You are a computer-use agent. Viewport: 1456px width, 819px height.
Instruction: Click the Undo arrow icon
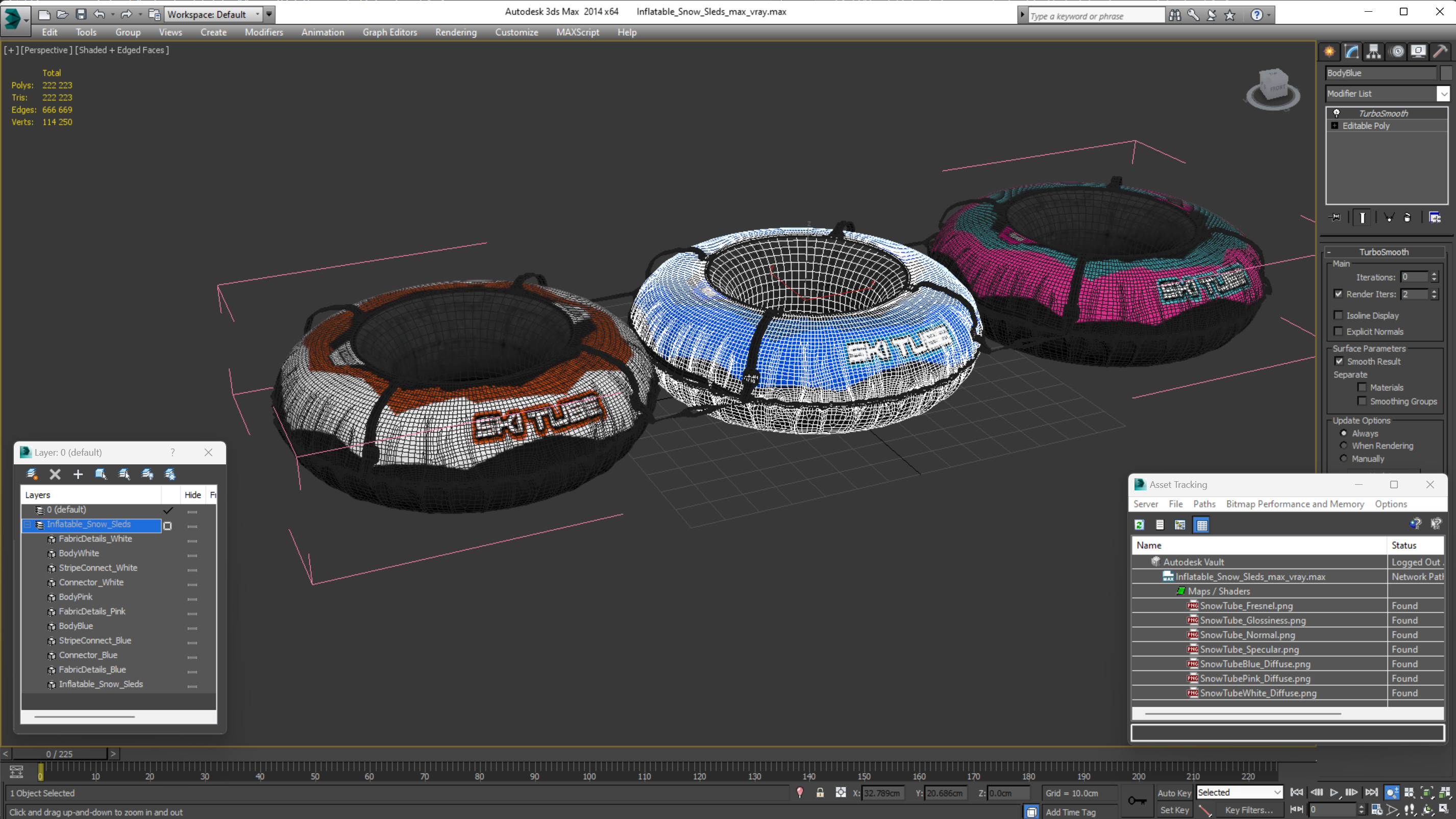[x=100, y=14]
